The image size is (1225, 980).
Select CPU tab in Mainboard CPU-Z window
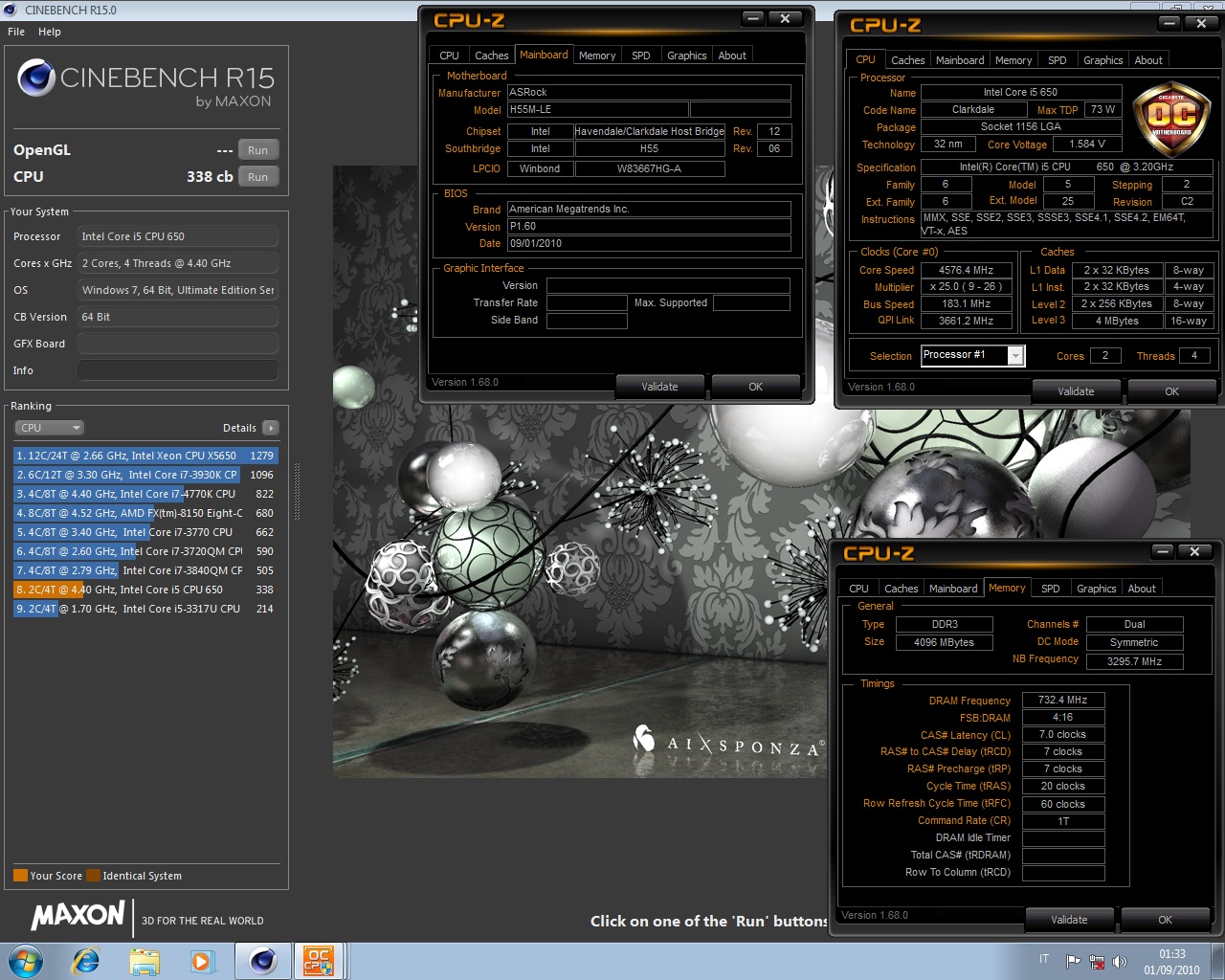coord(449,56)
